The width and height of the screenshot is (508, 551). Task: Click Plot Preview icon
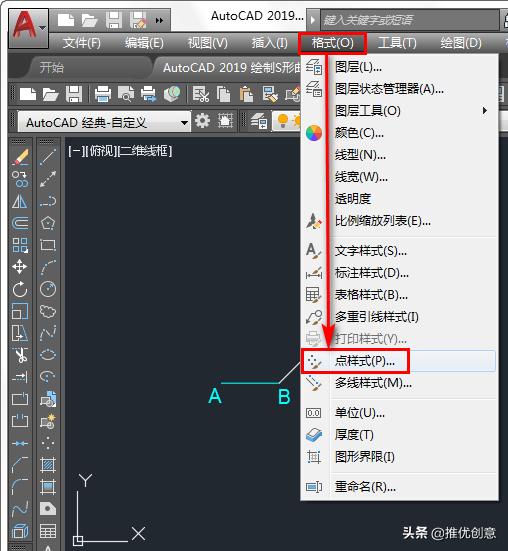126,94
